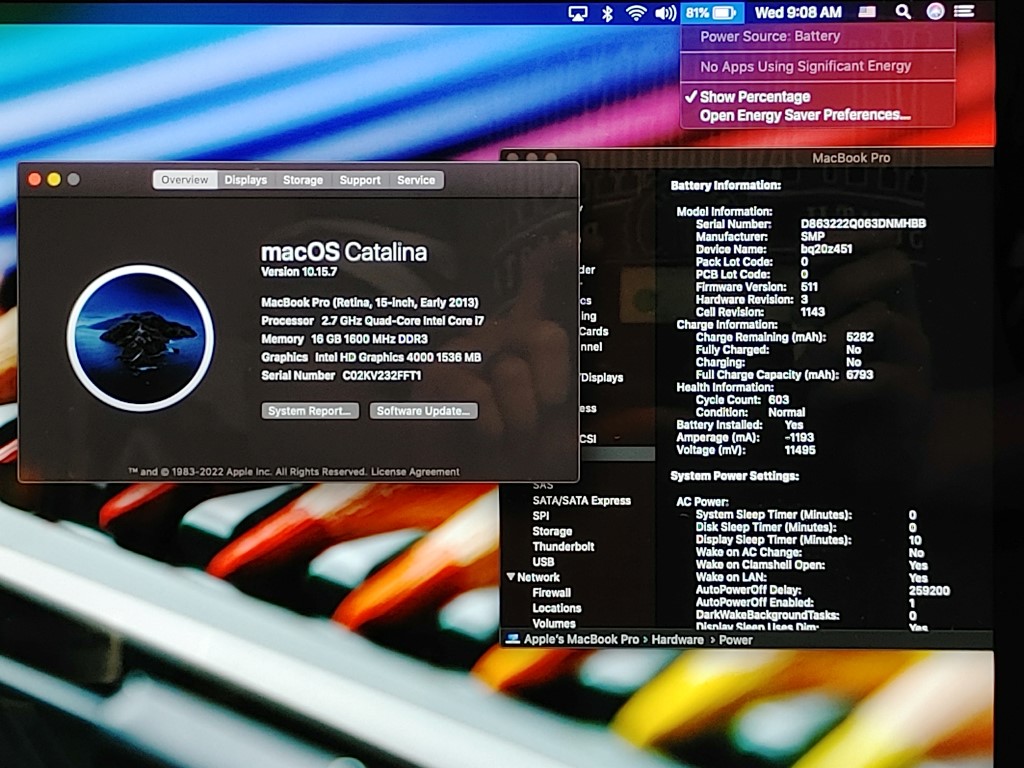Image resolution: width=1024 pixels, height=768 pixels.
Task: Choose Open Energy Saver Preferences
Action: pyautogui.click(x=805, y=116)
